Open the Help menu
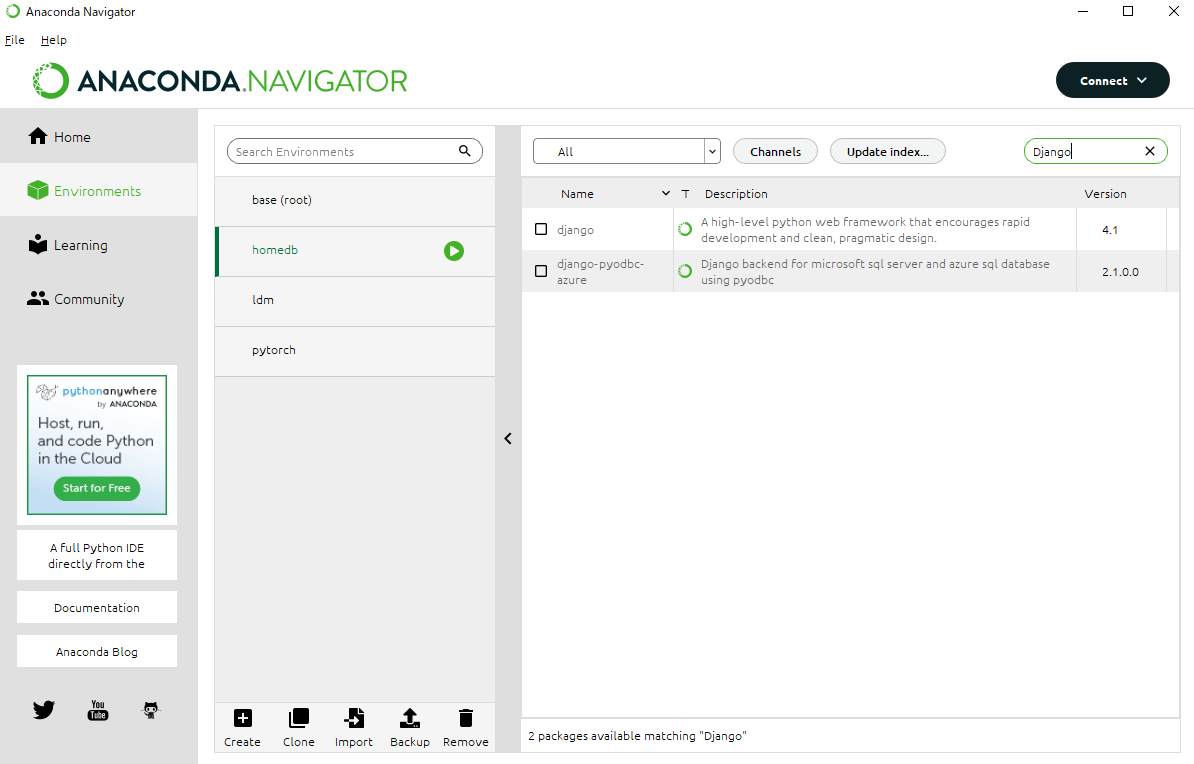This screenshot has height=764, width=1194. point(53,40)
